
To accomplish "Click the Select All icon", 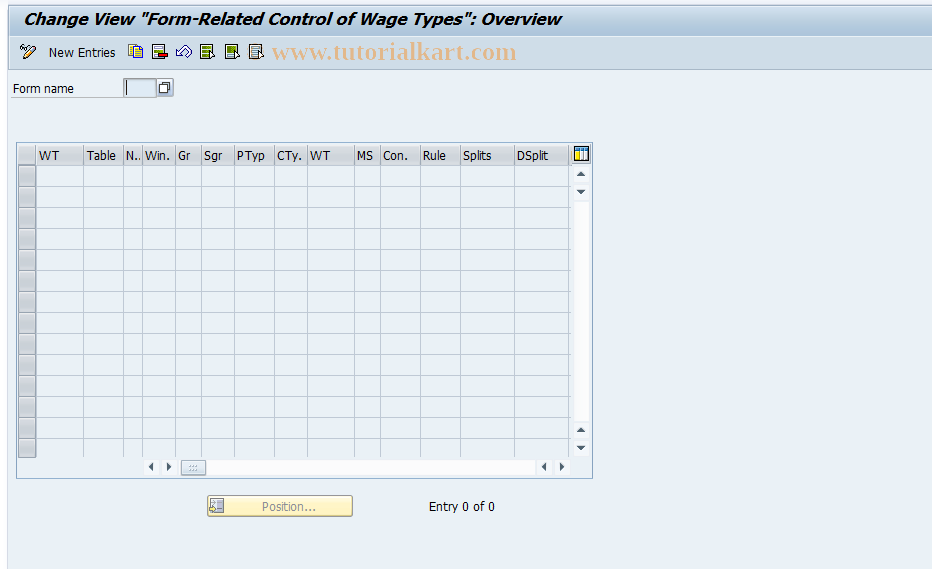I will (x=207, y=52).
